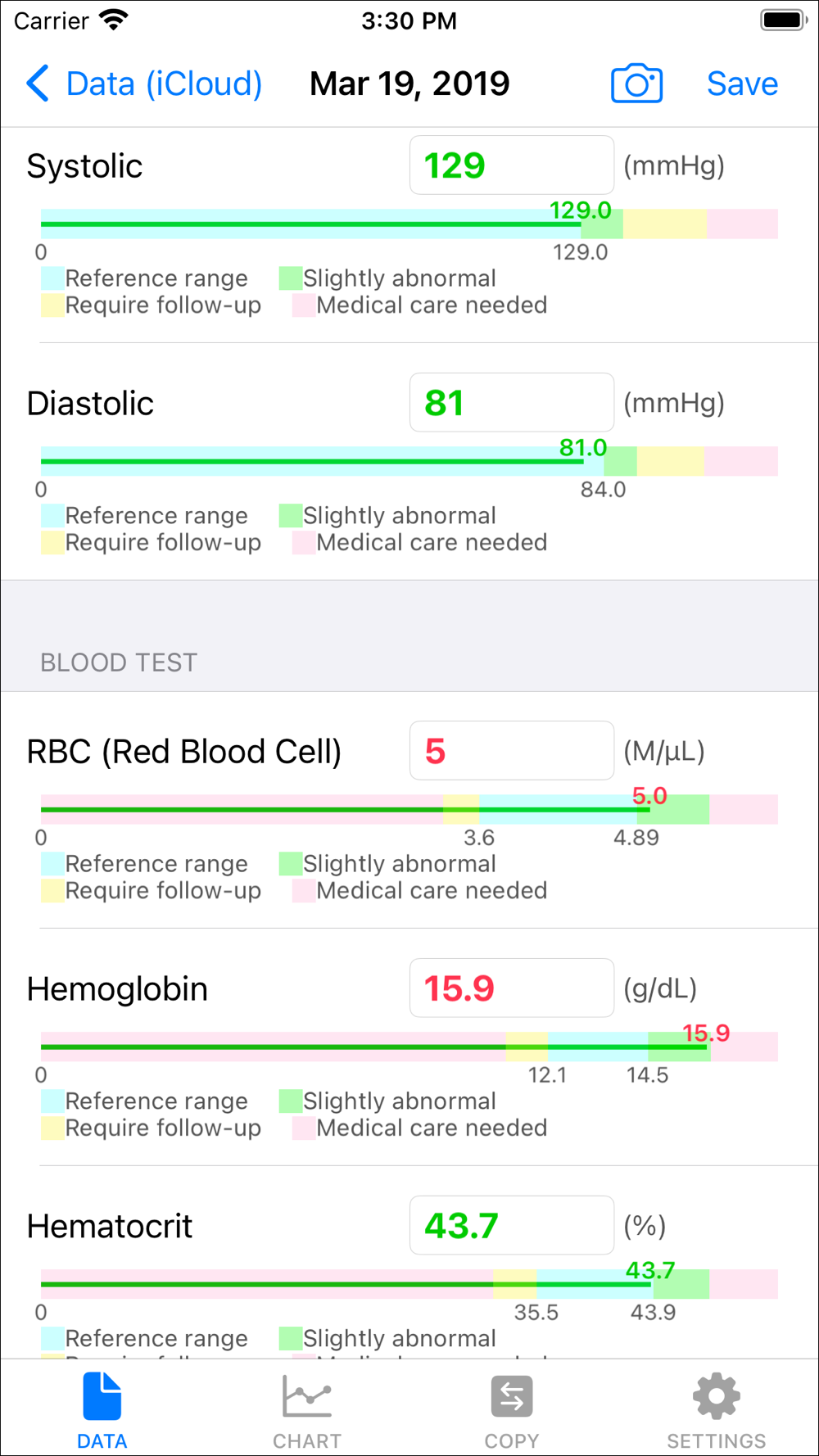Edit the RBC value field
Screen dimensions: 819x1456
(511, 751)
